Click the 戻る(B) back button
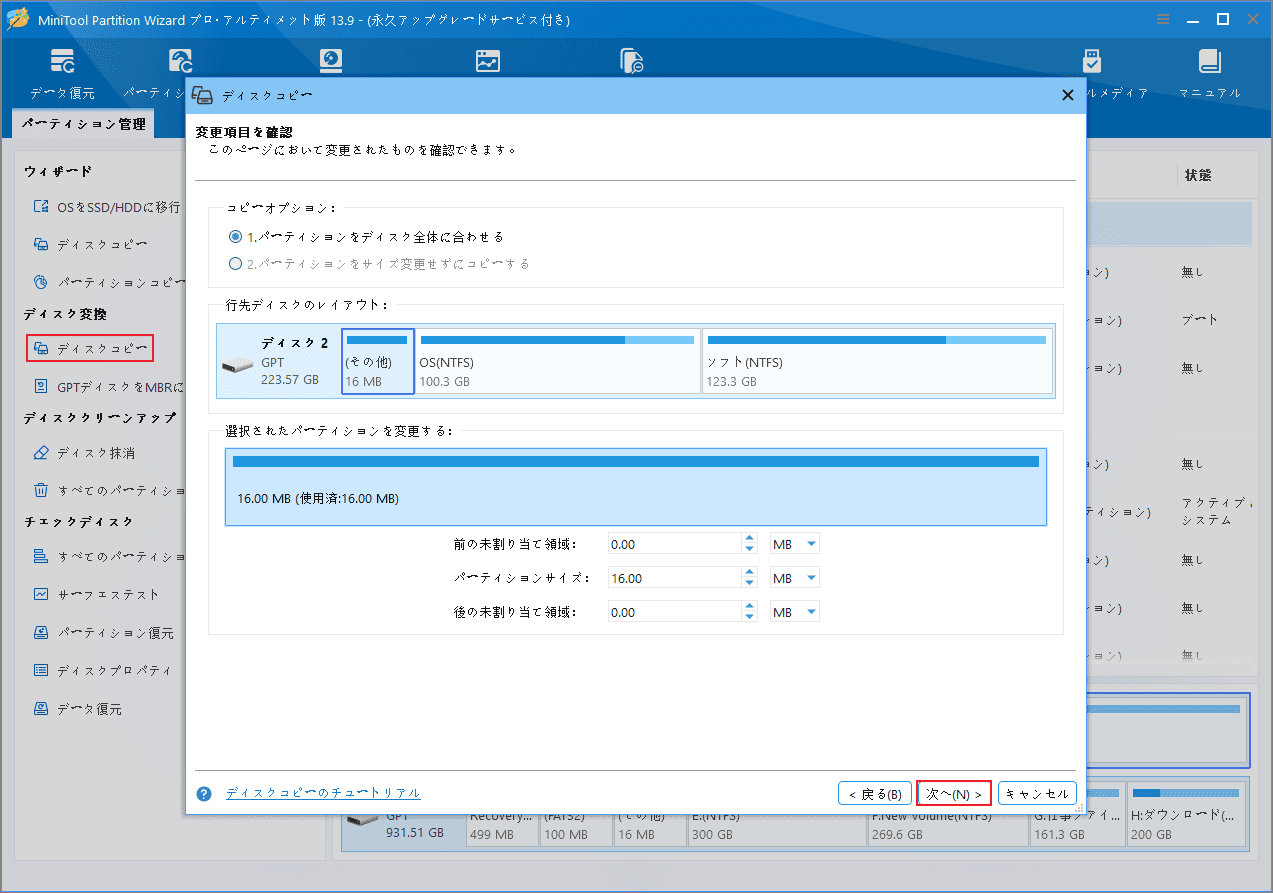 (875, 794)
